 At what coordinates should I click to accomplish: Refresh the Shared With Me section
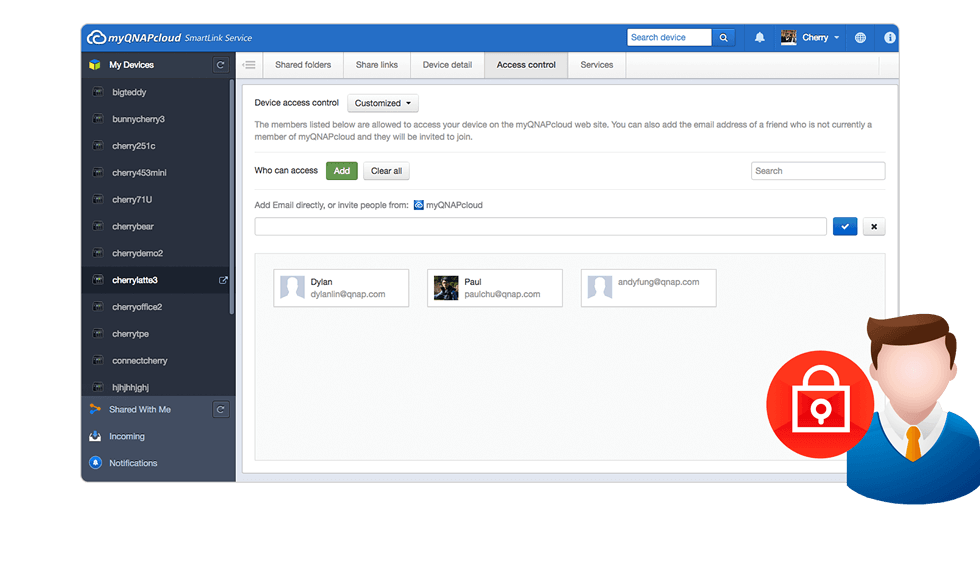pyautogui.click(x=221, y=409)
